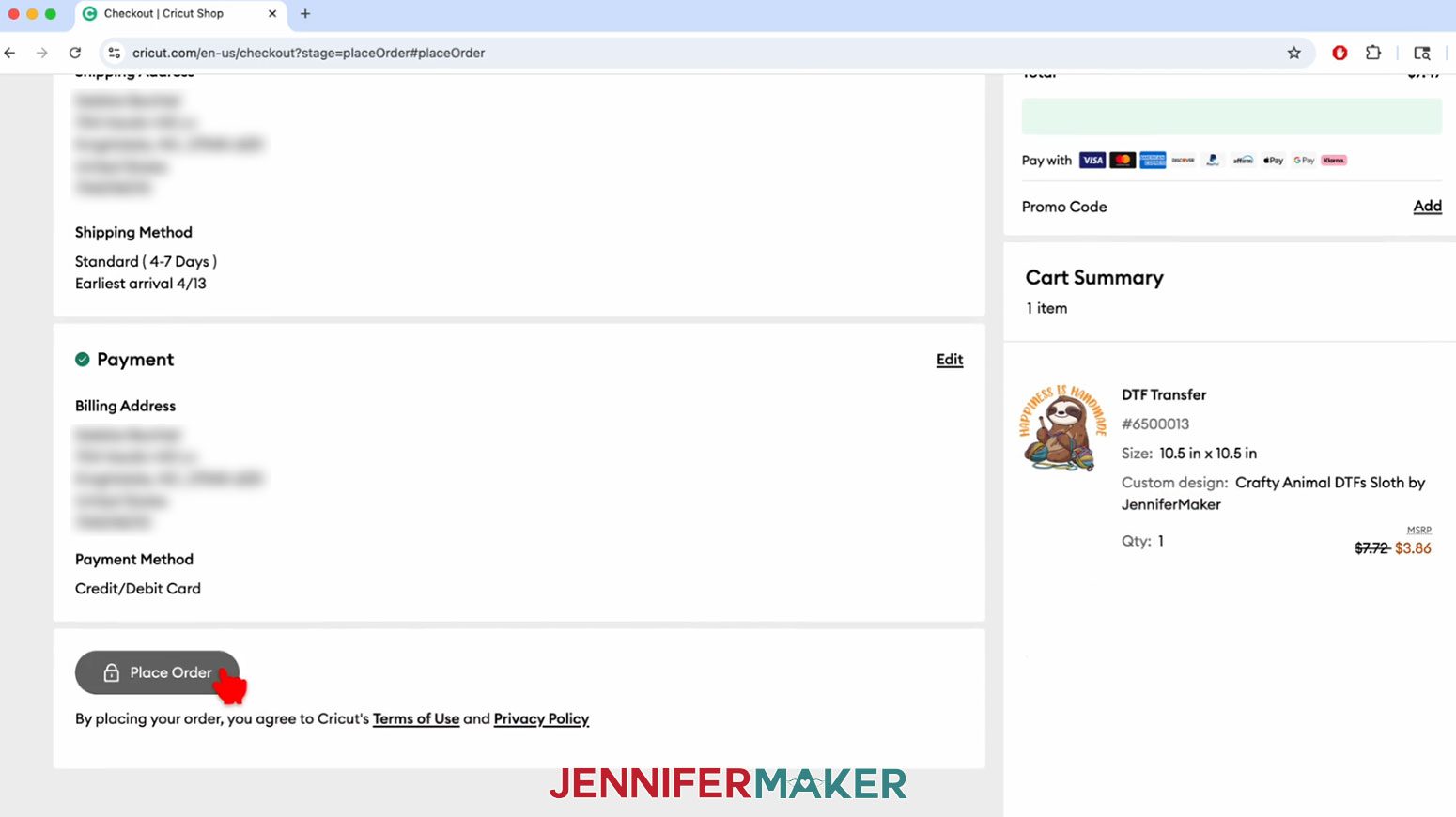Image resolution: width=1456 pixels, height=817 pixels.
Task: Click the Billing Address heading
Action: pos(126,406)
